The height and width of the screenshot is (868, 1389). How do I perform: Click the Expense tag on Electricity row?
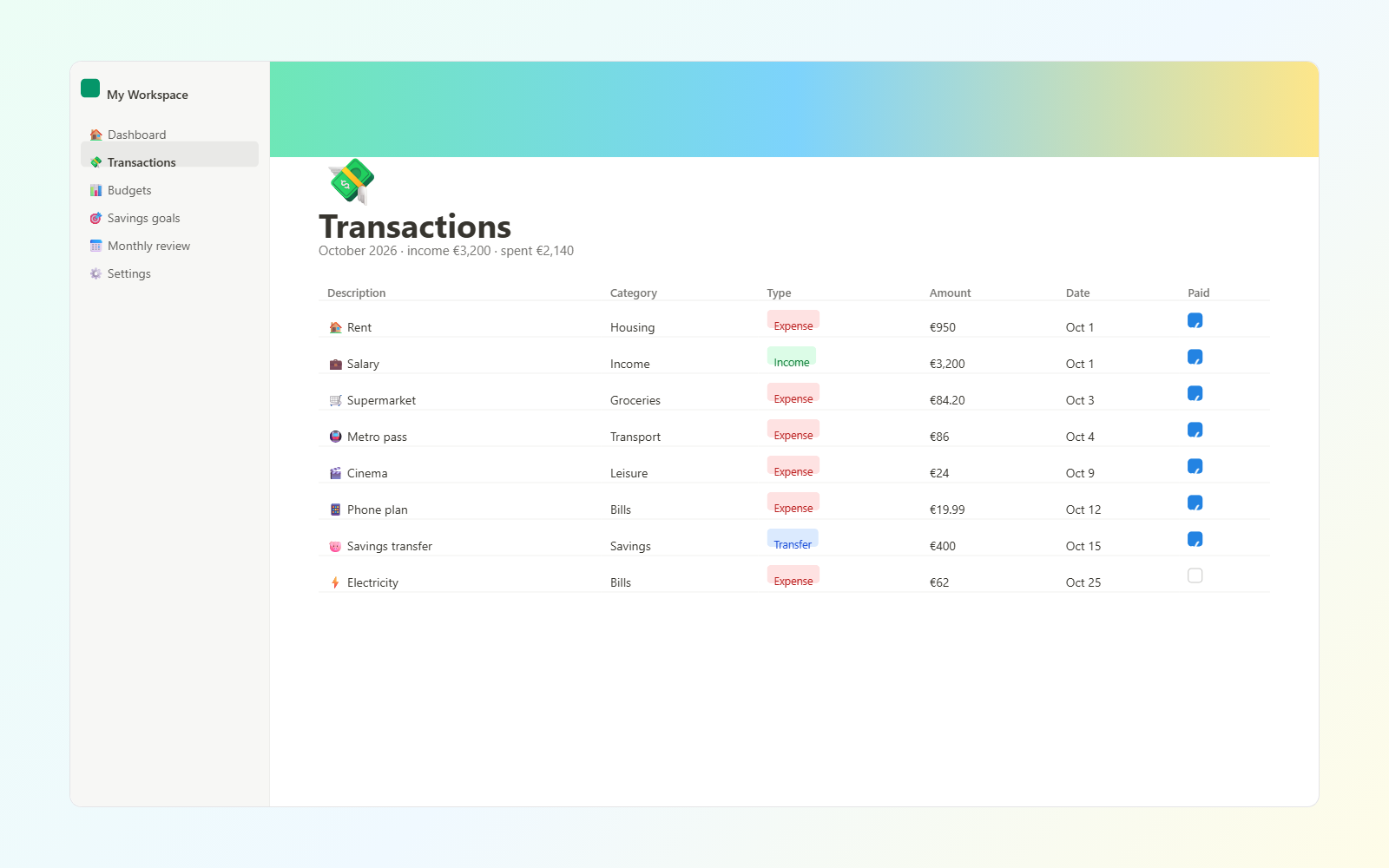793,576
